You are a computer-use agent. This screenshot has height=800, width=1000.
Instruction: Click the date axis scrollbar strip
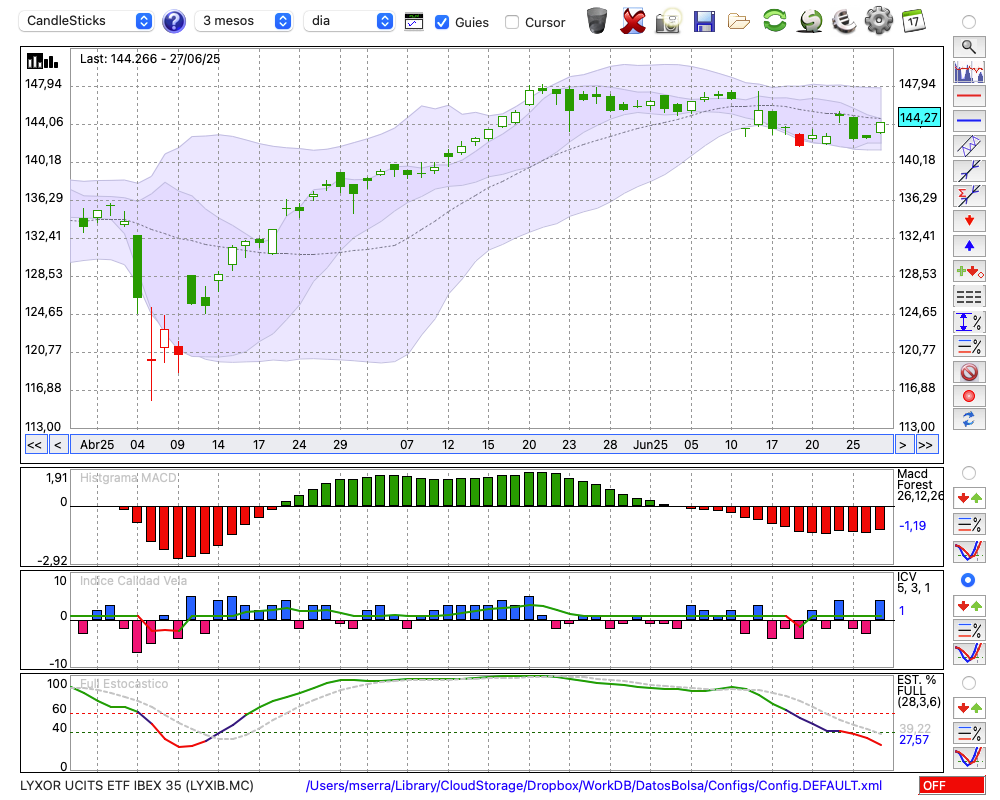pos(482,445)
